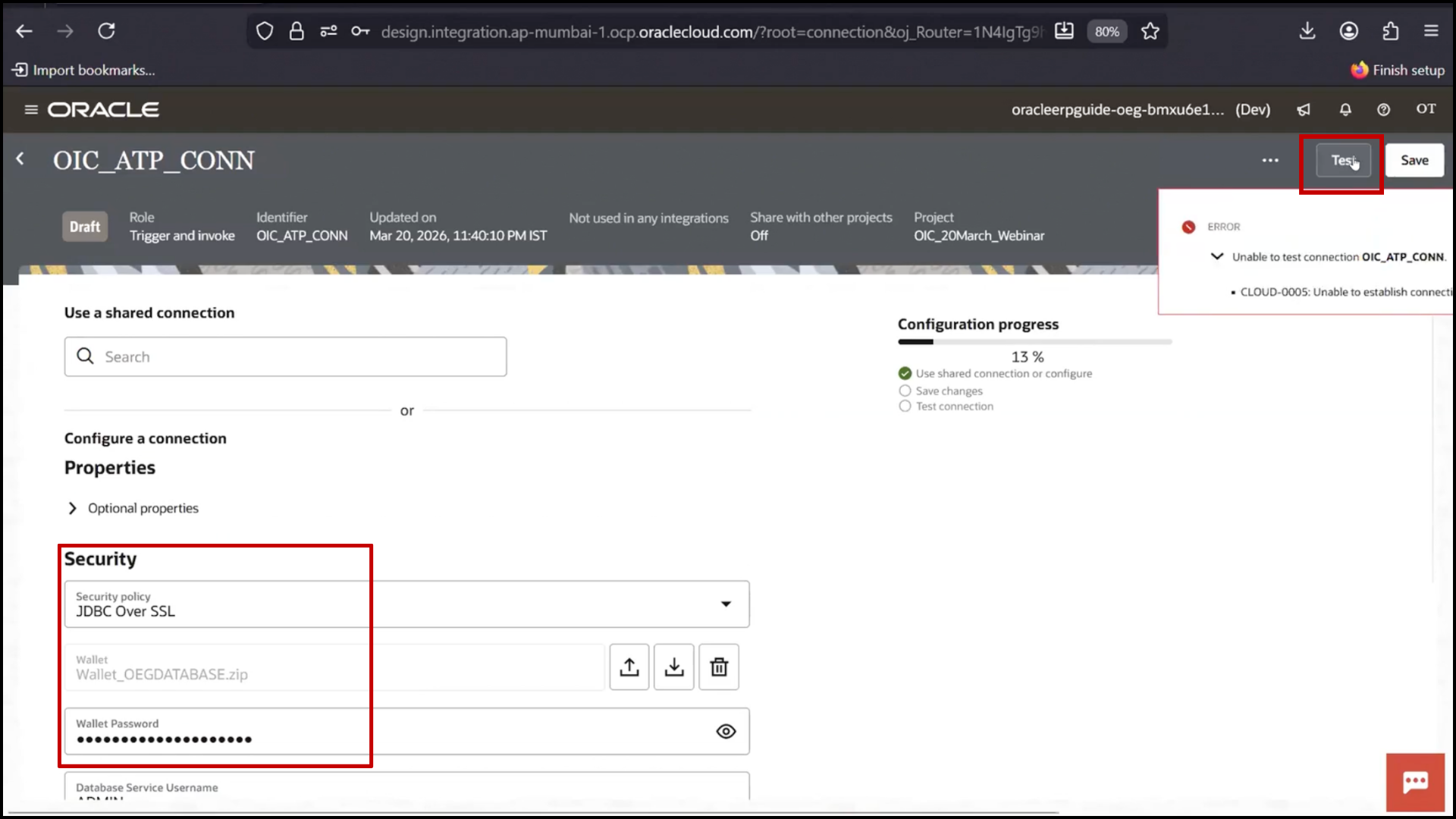Image resolution: width=1456 pixels, height=819 pixels.
Task: Click the saved password key icon
Action: [360, 31]
